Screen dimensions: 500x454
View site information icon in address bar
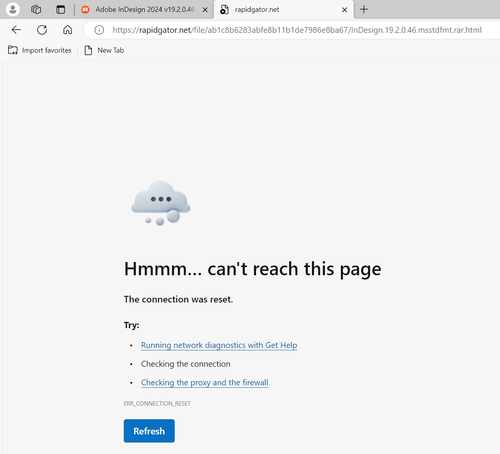click(99, 30)
